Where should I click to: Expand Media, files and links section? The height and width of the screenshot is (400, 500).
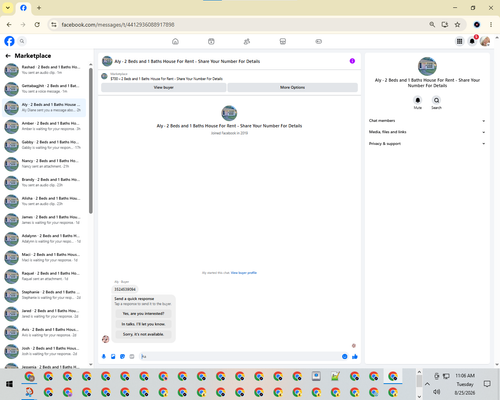pos(427,132)
